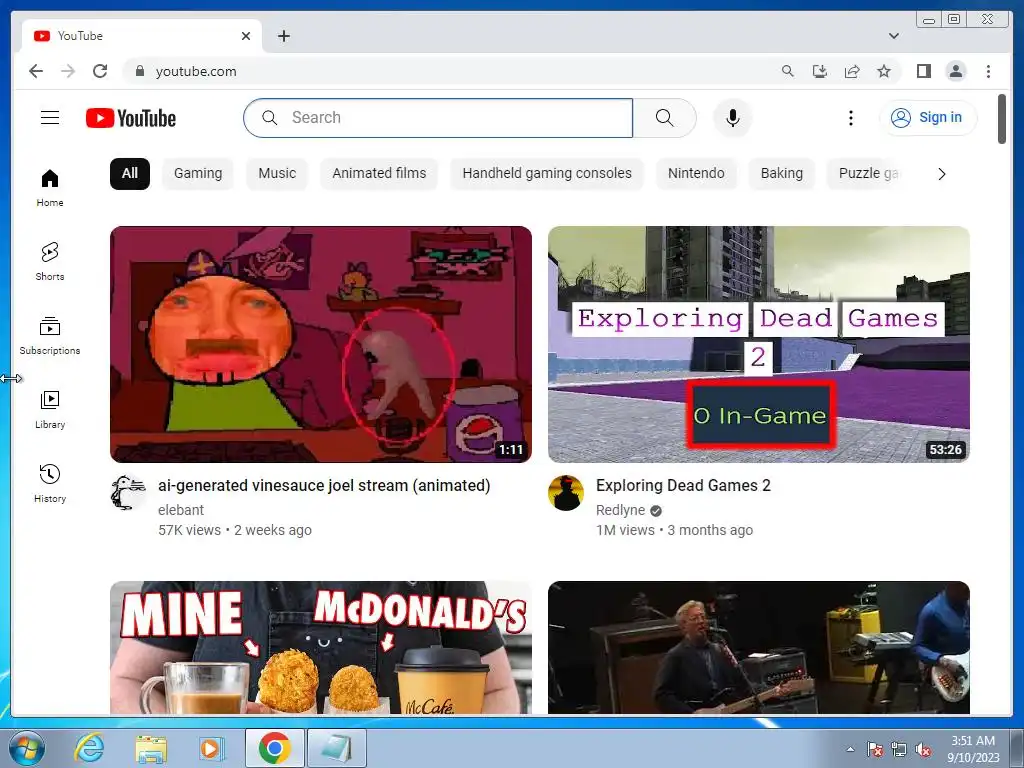Open the elebant channel name link

click(x=181, y=510)
